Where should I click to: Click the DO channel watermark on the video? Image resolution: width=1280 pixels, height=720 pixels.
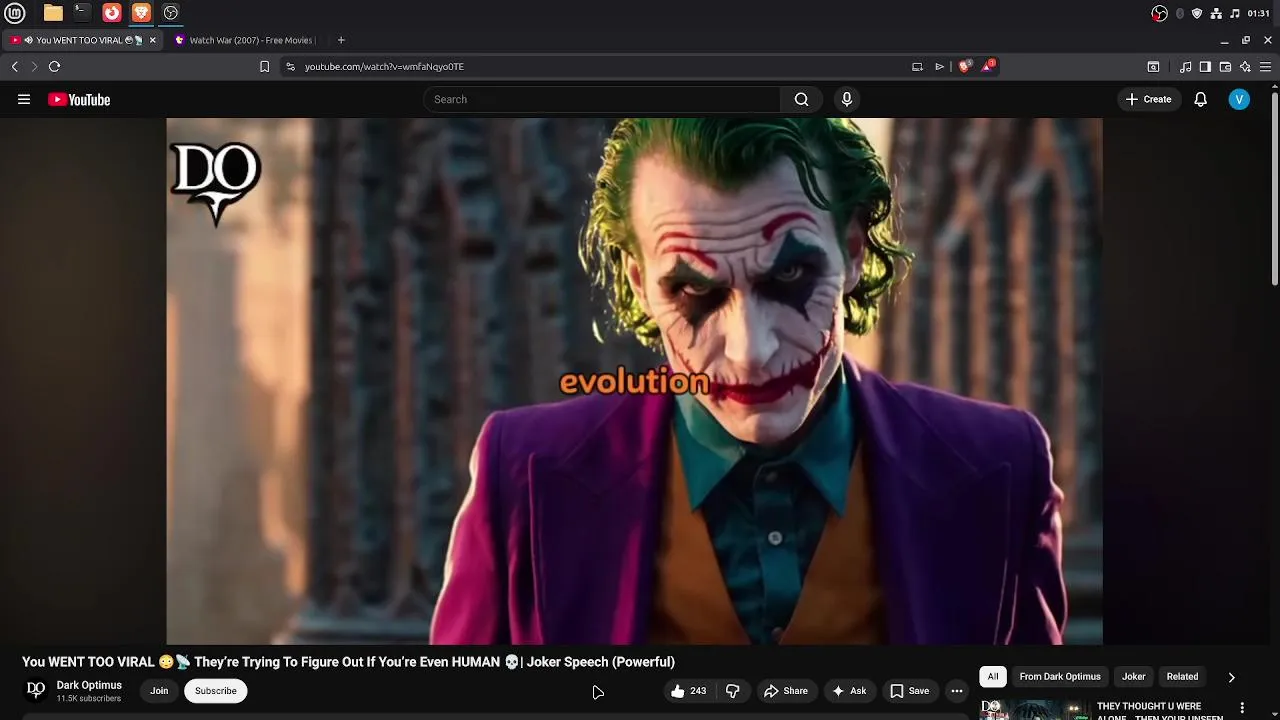click(215, 183)
